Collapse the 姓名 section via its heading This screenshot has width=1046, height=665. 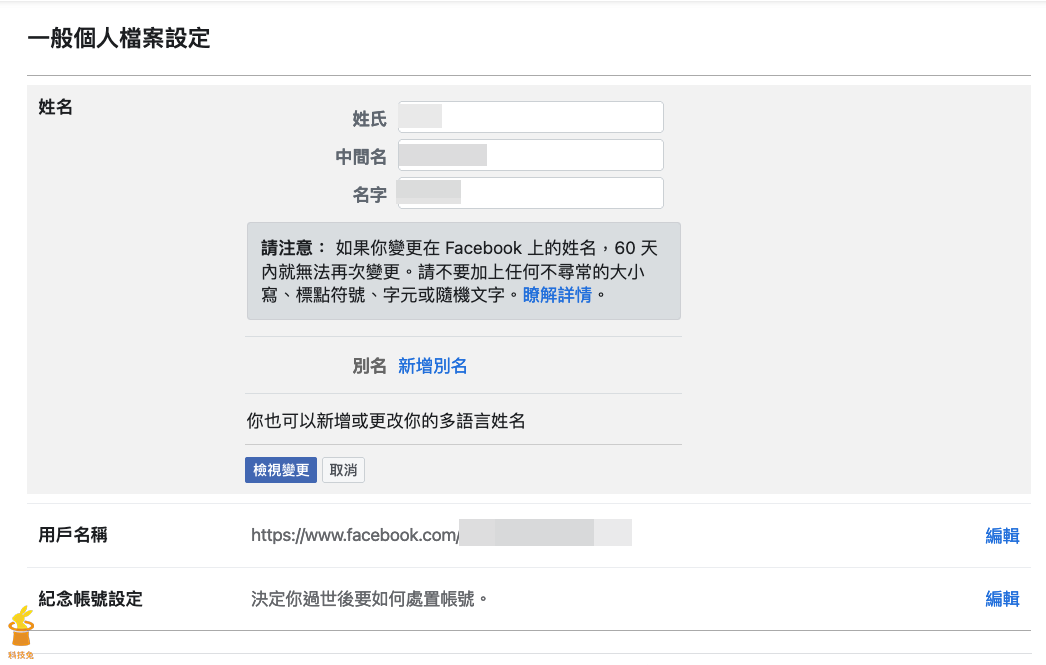tap(55, 107)
